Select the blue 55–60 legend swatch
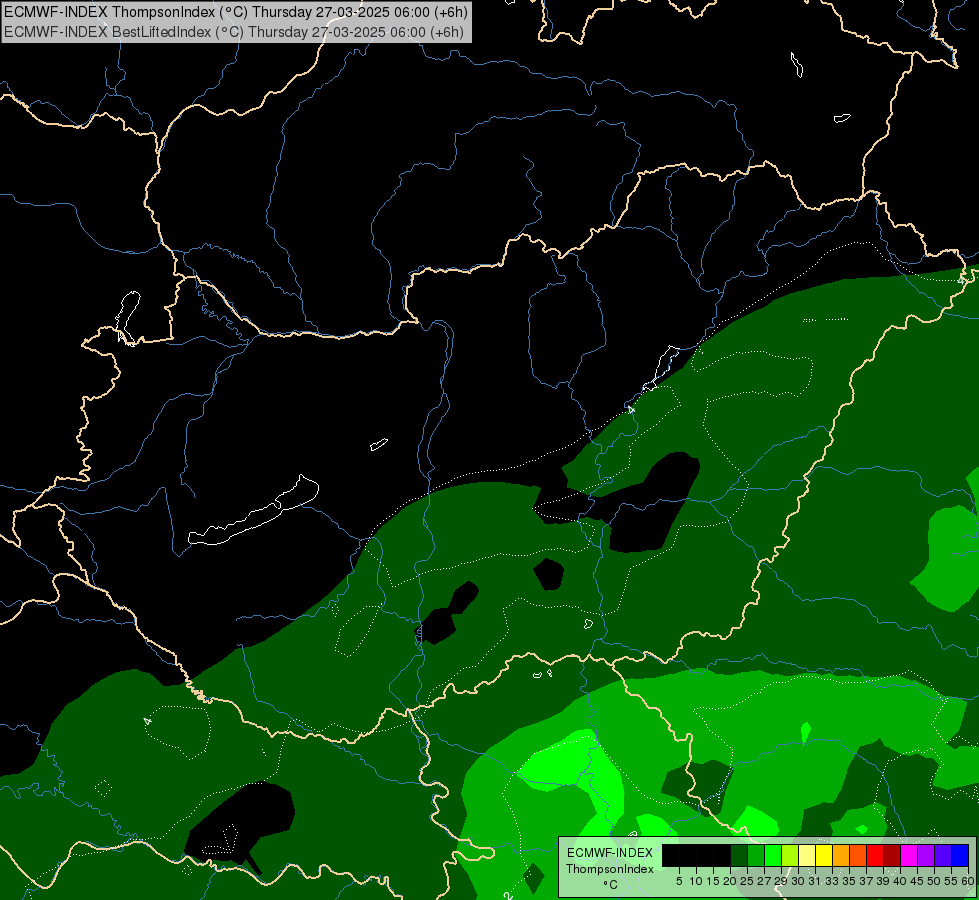 (x=960, y=855)
